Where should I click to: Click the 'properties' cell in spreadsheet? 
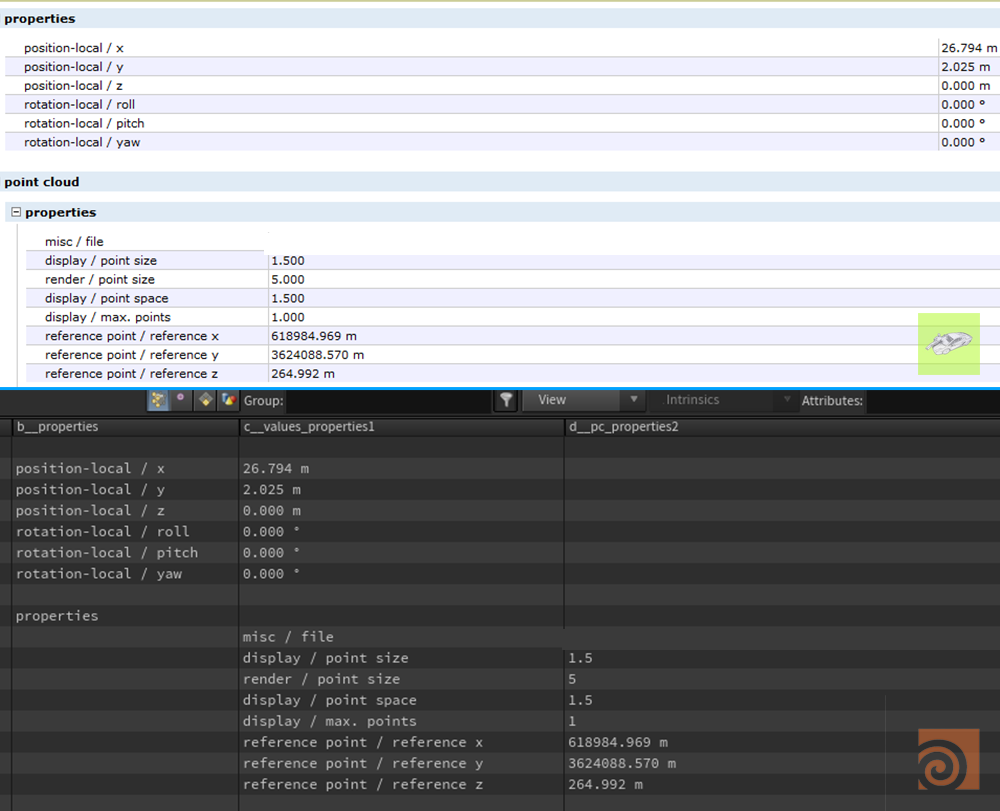click(x=126, y=616)
